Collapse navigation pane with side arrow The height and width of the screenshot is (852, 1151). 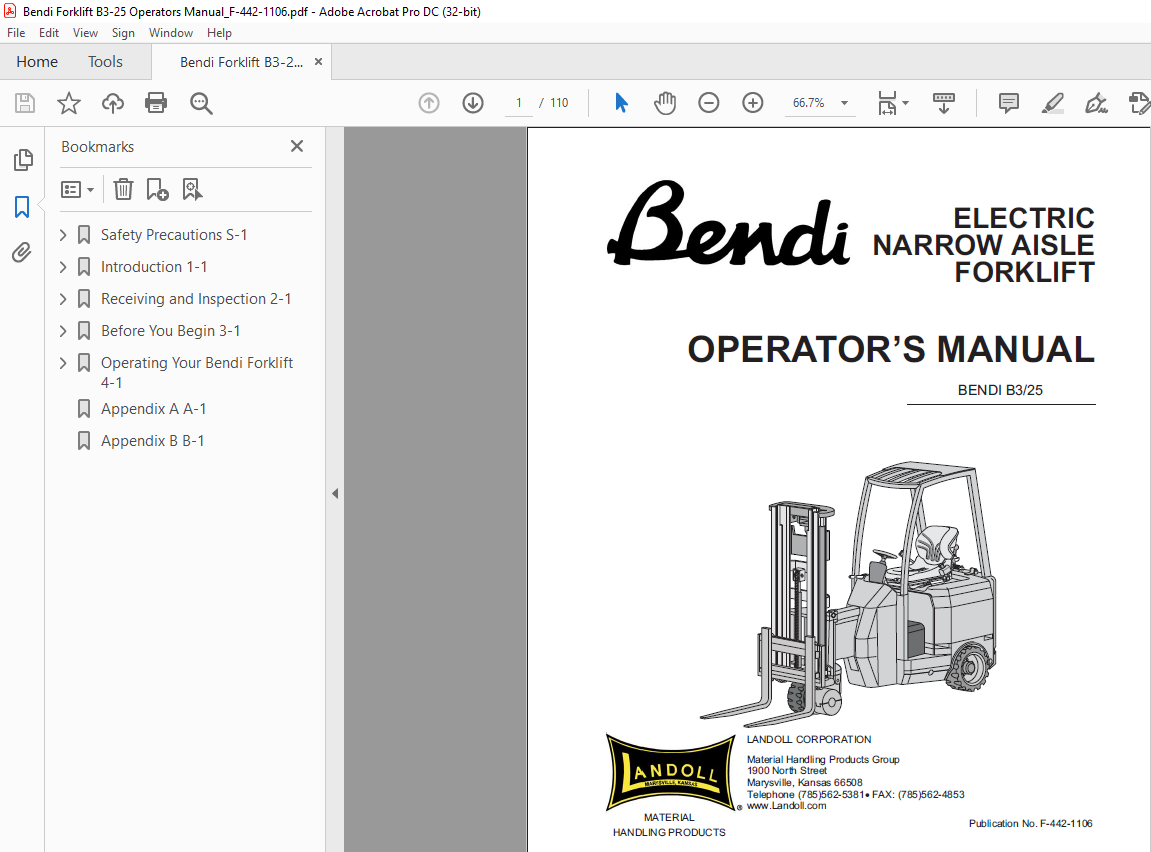pos(335,493)
